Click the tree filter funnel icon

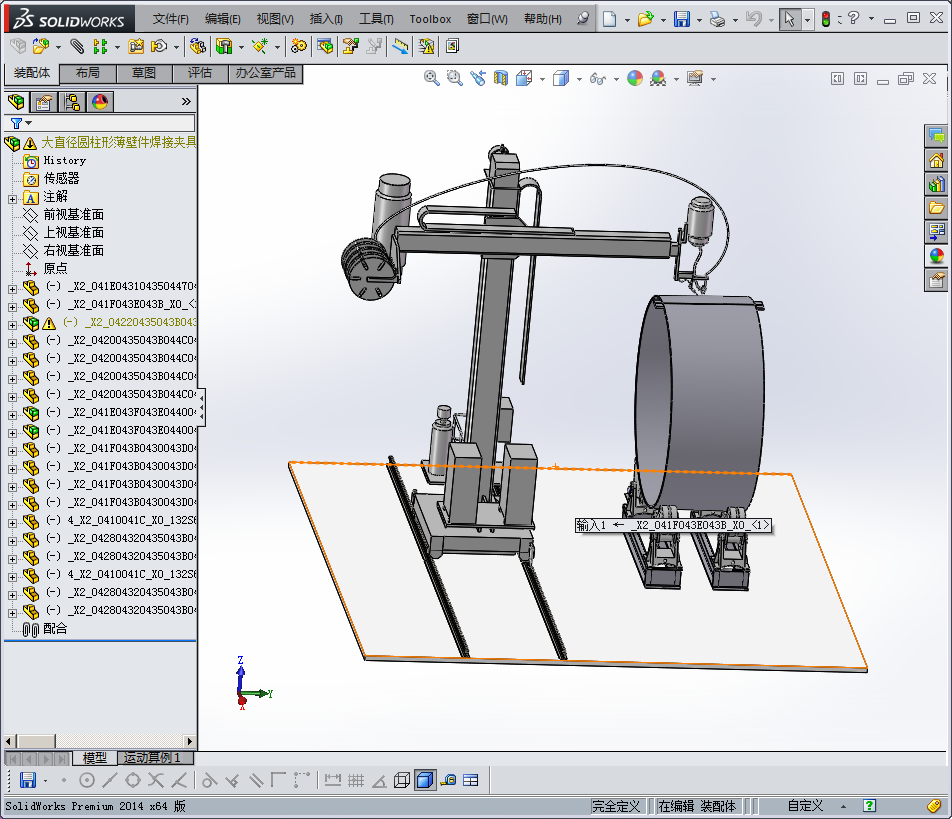pyautogui.click(x=16, y=123)
